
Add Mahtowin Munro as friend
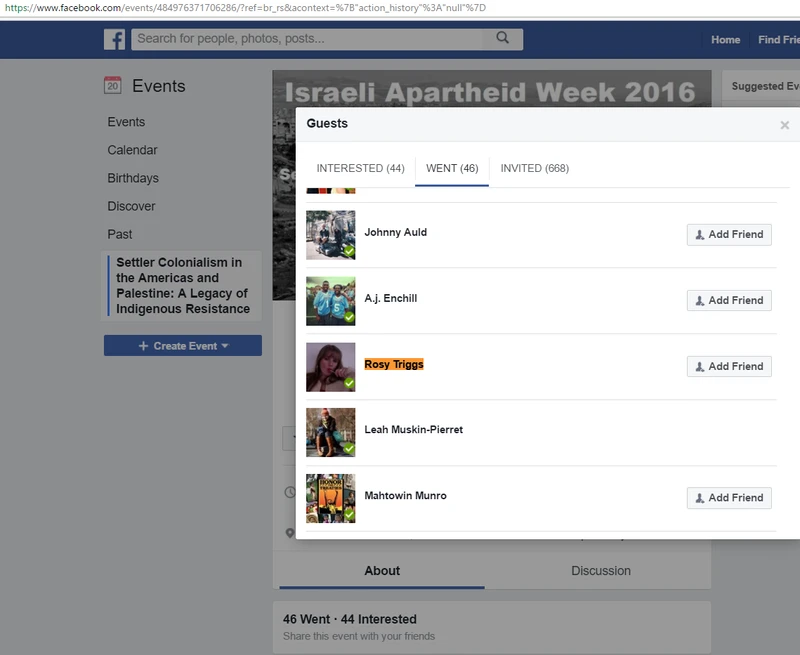[729, 498]
